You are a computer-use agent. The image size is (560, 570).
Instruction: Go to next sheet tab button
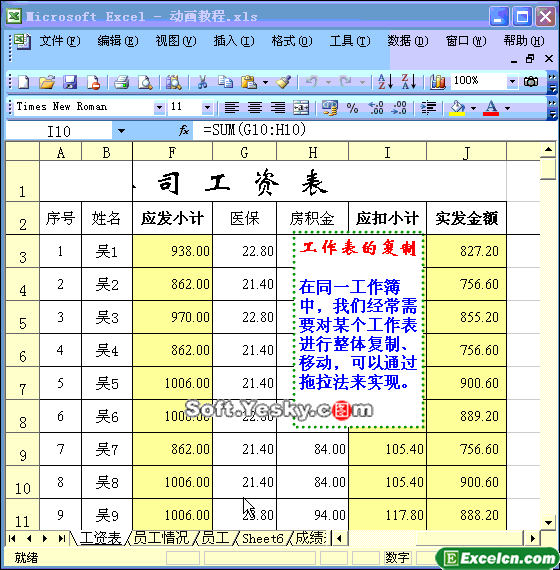[45, 538]
